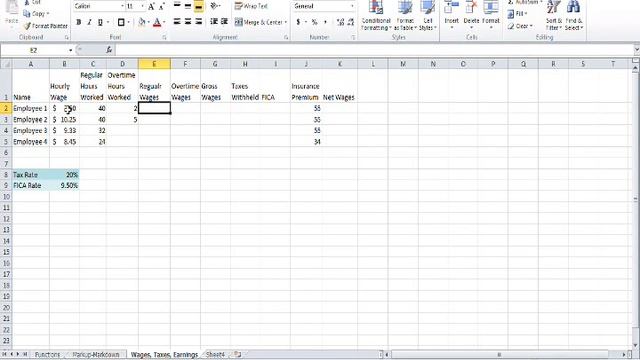
Task: Open the General number format dropdown
Action: click(352, 7)
